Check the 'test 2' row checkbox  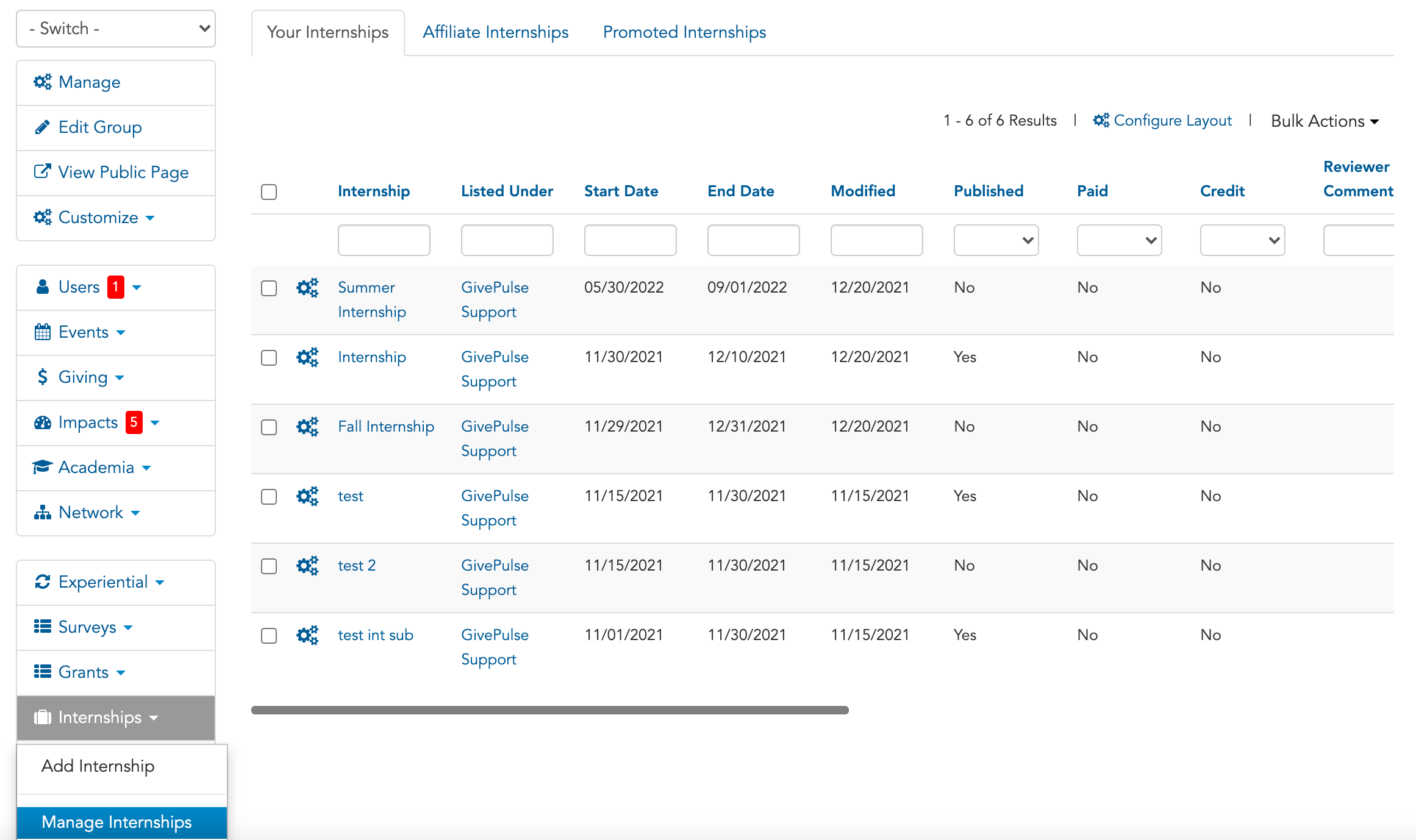pos(269,566)
